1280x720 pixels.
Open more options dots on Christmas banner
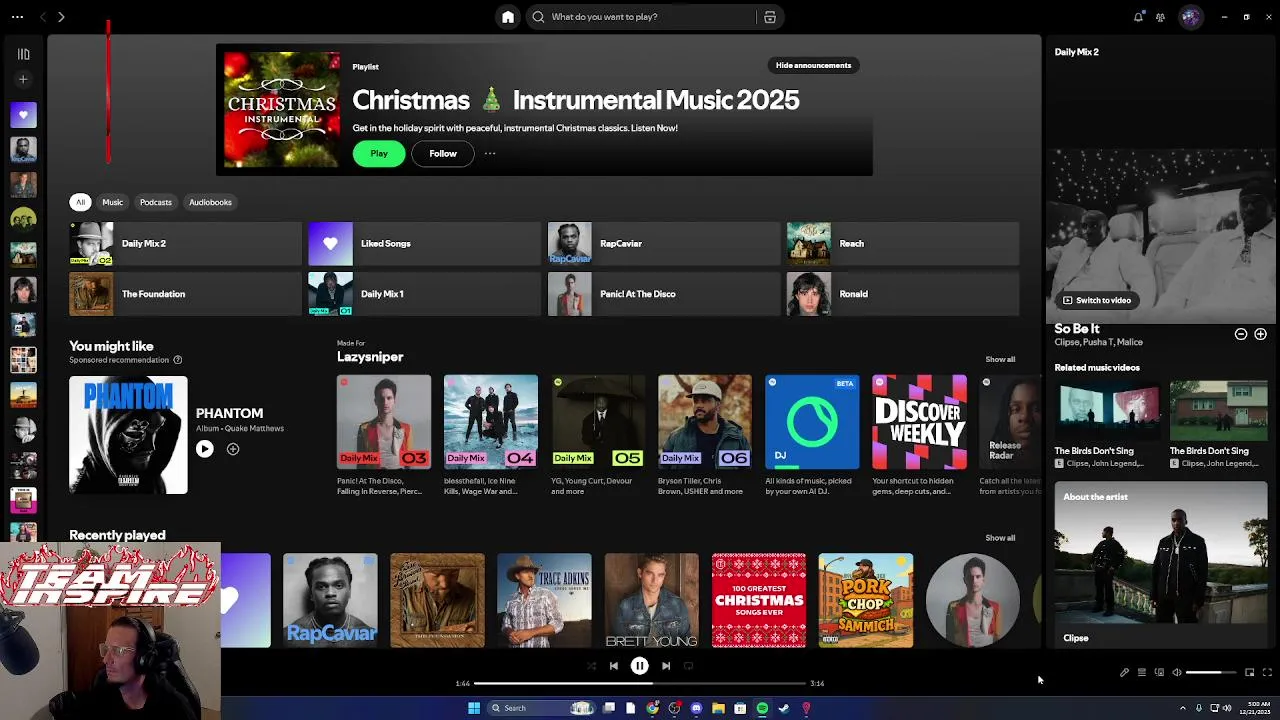click(490, 154)
